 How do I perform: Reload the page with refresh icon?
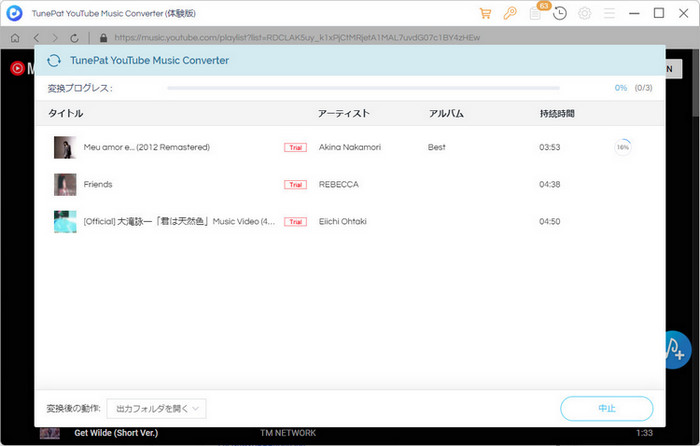[74, 38]
